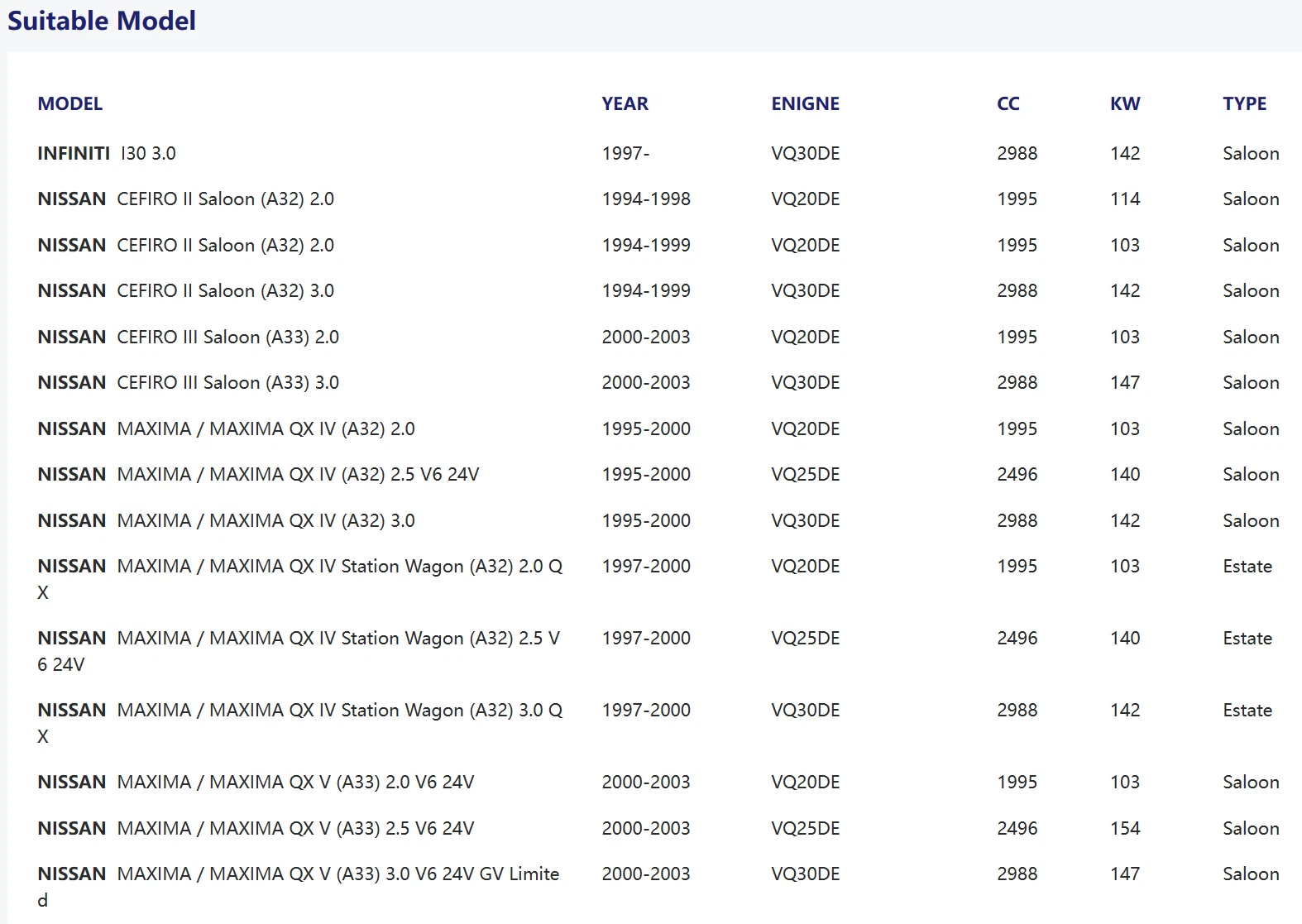Click MAXIMA QX IV Station Wagon (A32) 2.0 QX
Image resolution: width=1302 pixels, height=924 pixels.
tap(300, 579)
